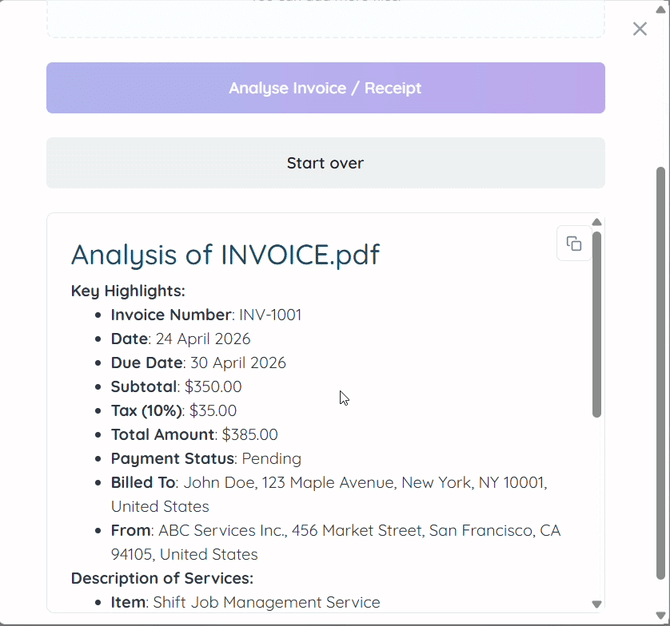
Task: Click the Subtotal $350.00 entry
Action: (x=176, y=387)
